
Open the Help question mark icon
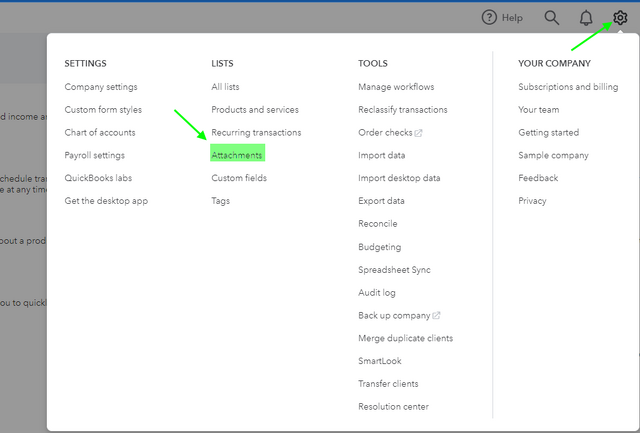click(489, 17)
